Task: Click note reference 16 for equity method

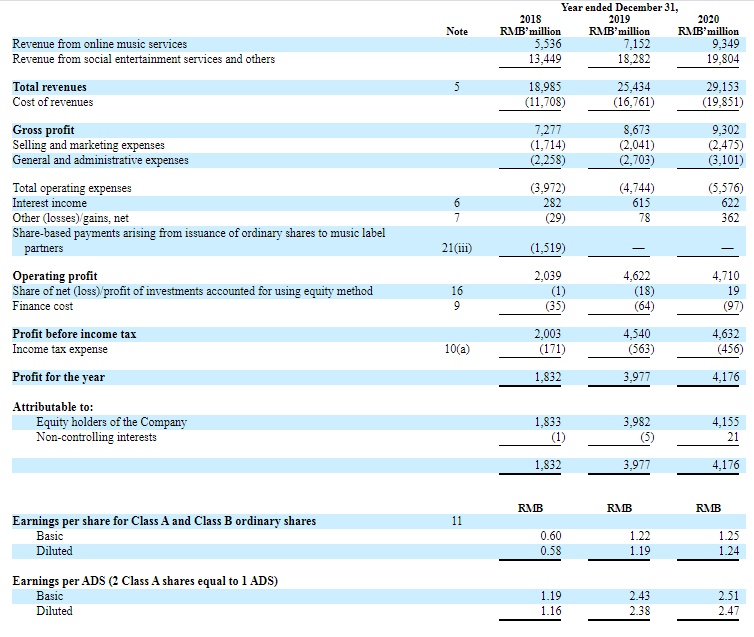Action: coord(457,291)
